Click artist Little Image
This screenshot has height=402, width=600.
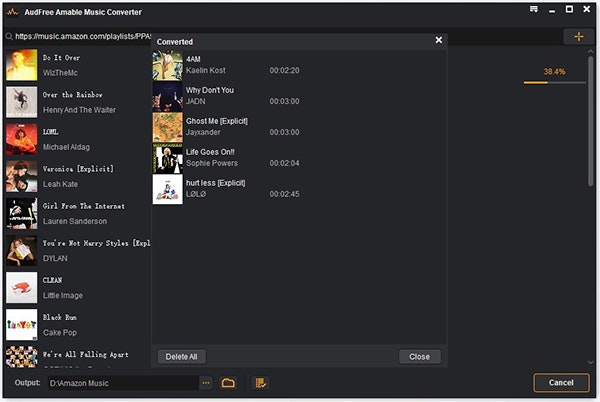(x=63, y=296)
